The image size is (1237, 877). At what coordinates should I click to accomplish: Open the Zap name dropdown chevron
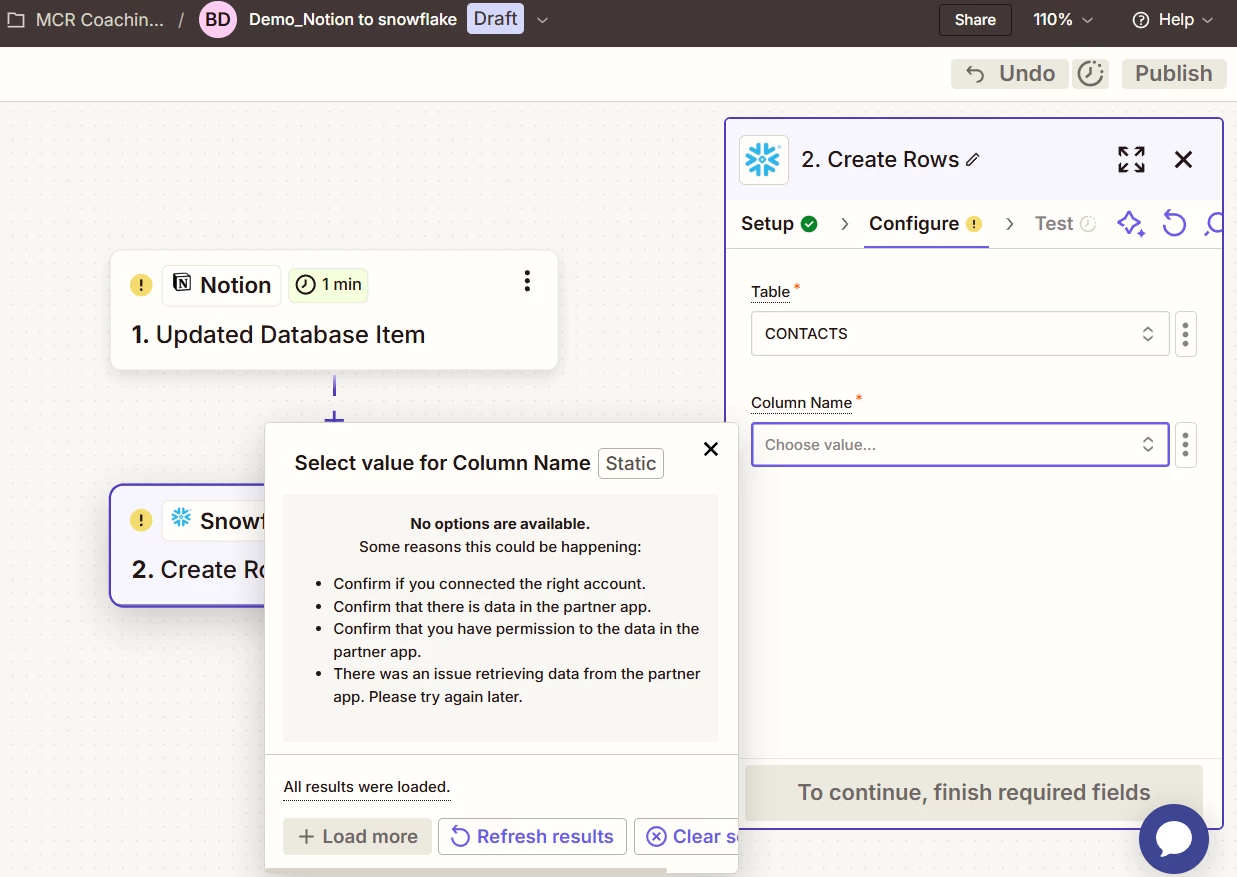(x=542, y=19)
